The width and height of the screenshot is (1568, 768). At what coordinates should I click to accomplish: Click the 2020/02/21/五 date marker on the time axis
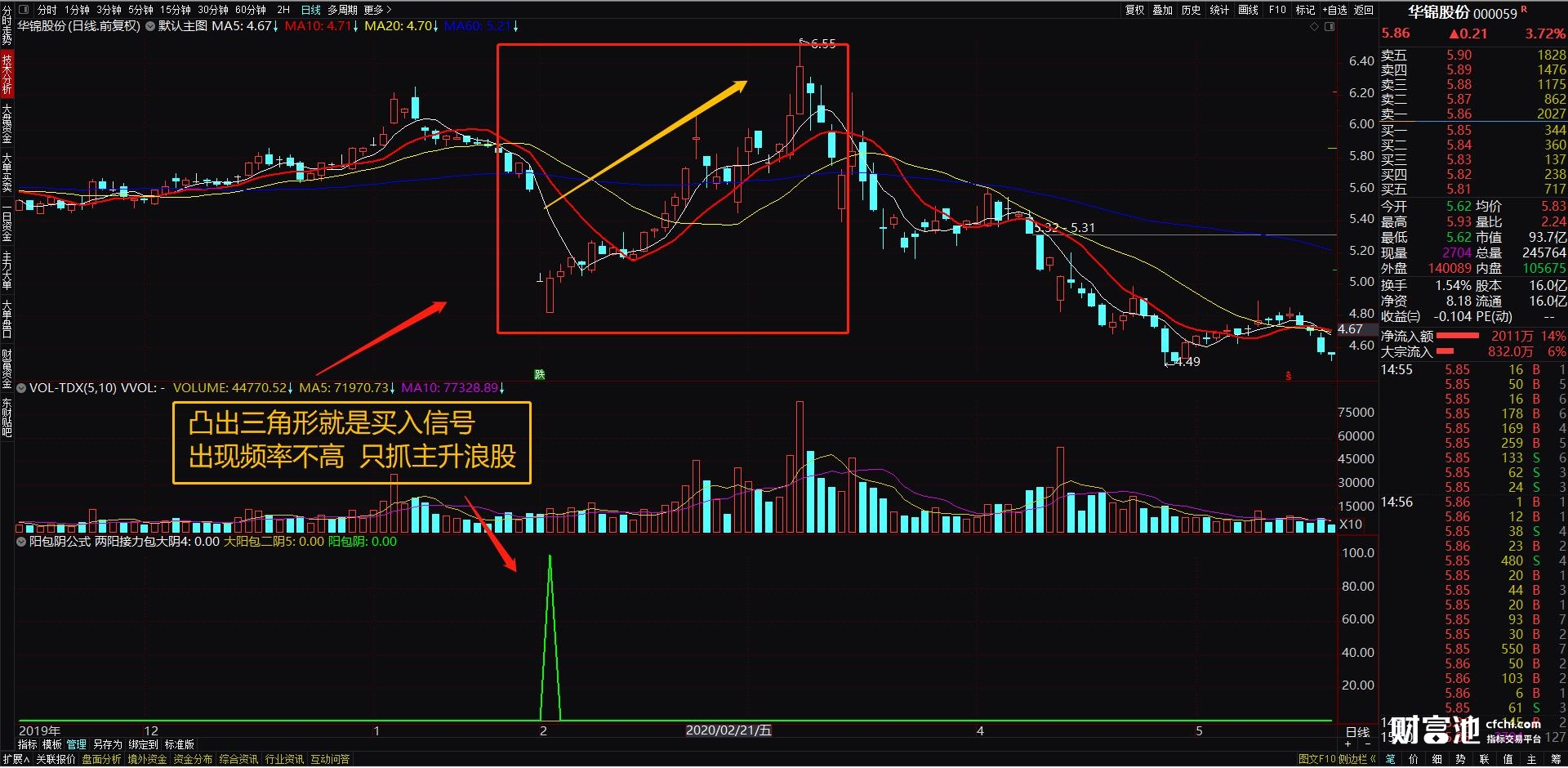(x=728, y=730)
